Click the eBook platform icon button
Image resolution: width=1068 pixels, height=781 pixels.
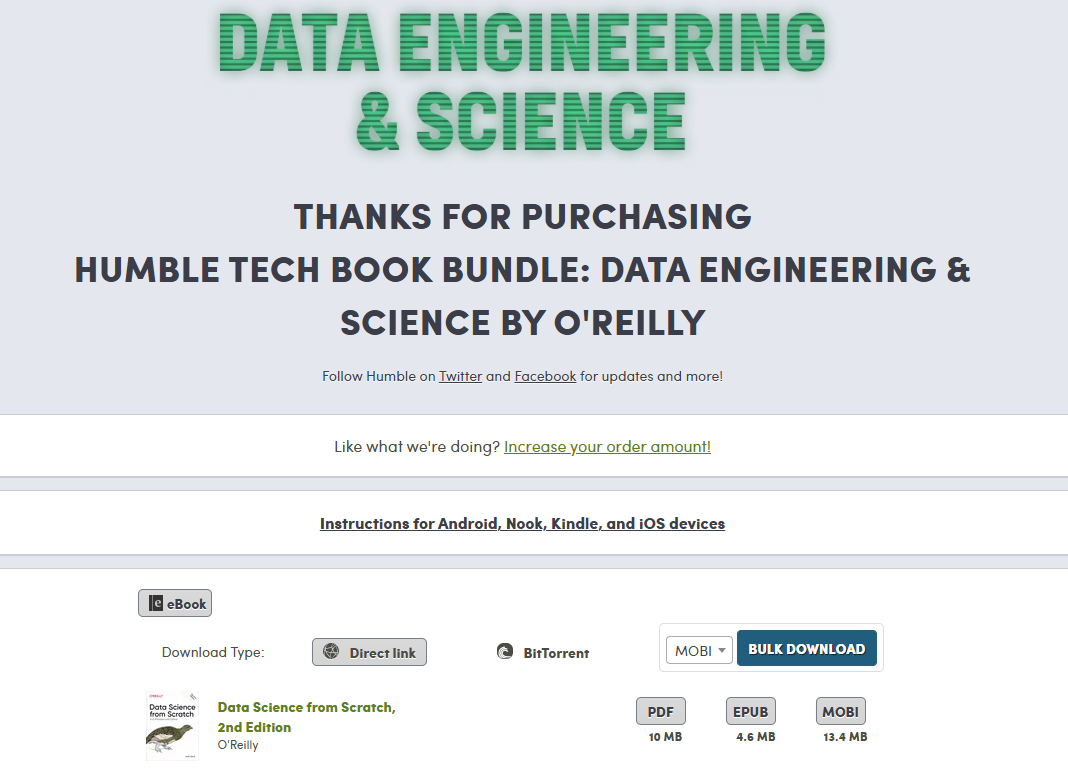click(x=175, y=603)
